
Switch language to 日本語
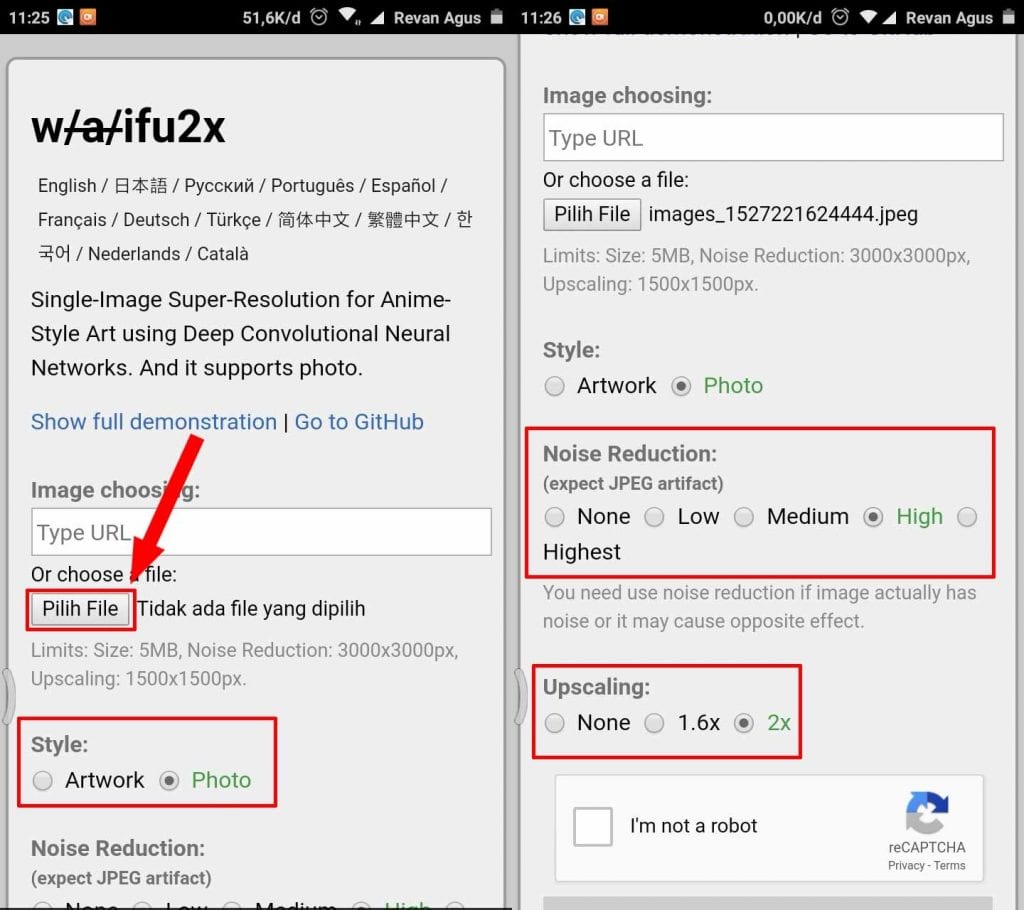click(140, 186)
